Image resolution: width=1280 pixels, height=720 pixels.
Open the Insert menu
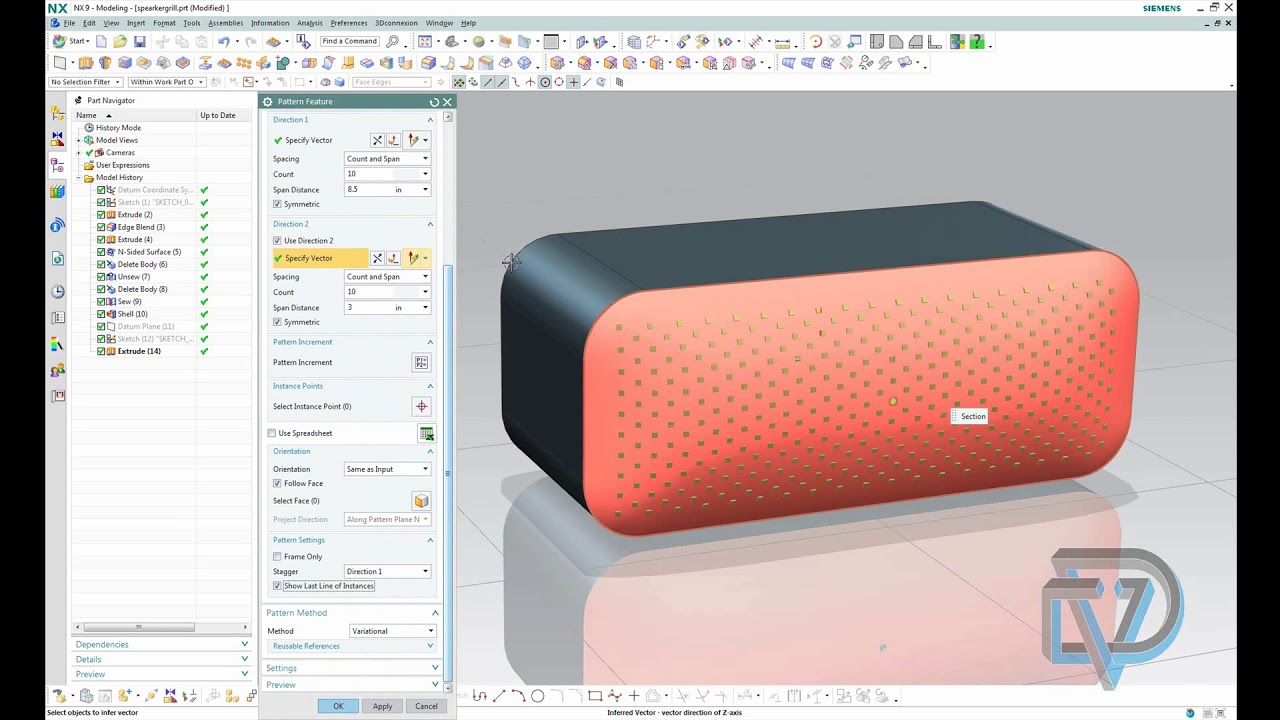(x=136, y=22)
